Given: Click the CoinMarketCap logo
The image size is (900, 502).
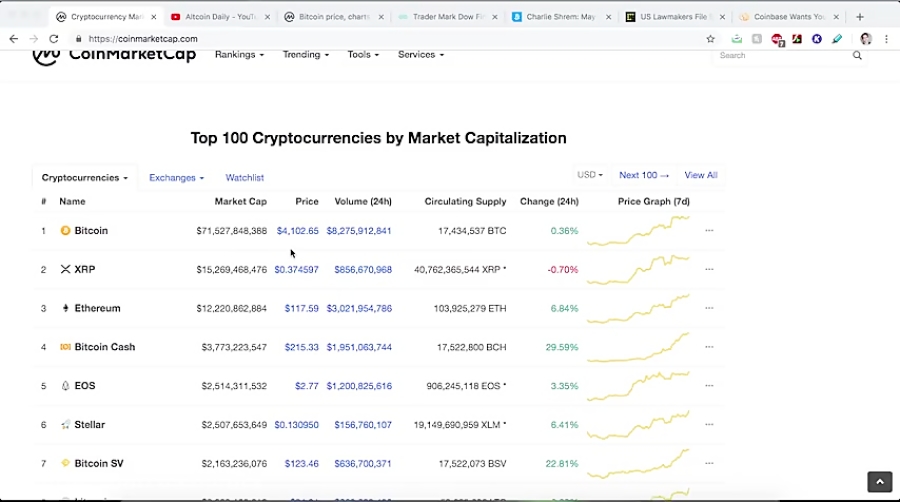Looking at the screenshot, I should [x=114, y=55].
